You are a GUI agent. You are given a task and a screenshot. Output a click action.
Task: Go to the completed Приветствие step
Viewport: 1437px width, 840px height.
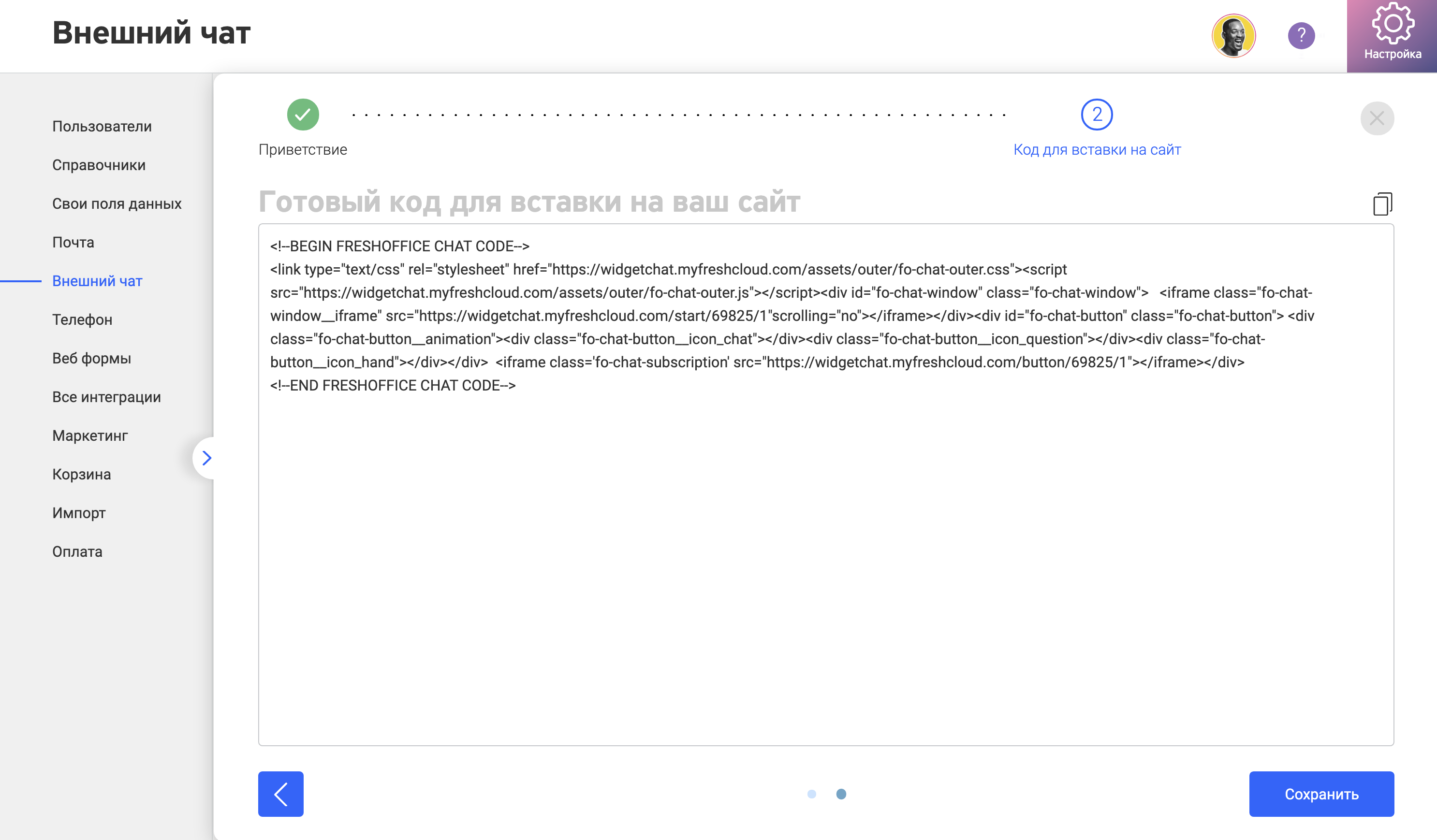[x=303, y=115]
